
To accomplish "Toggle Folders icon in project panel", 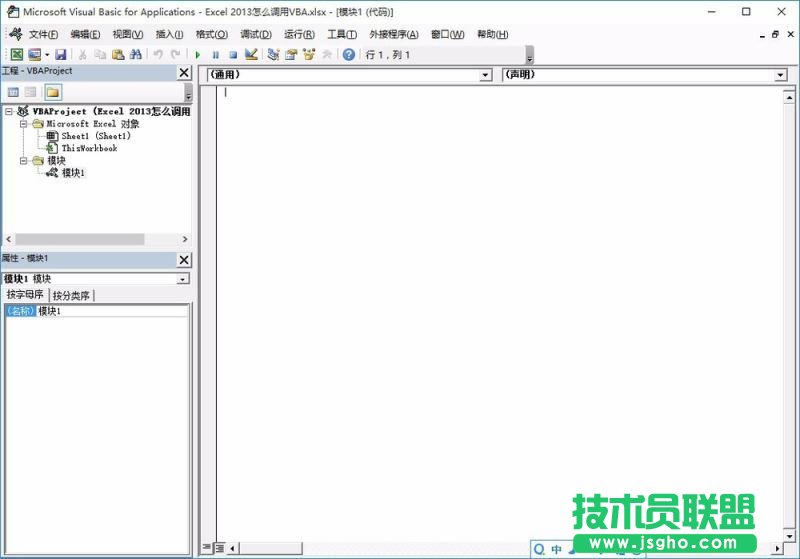I will (x=53, y=92).
